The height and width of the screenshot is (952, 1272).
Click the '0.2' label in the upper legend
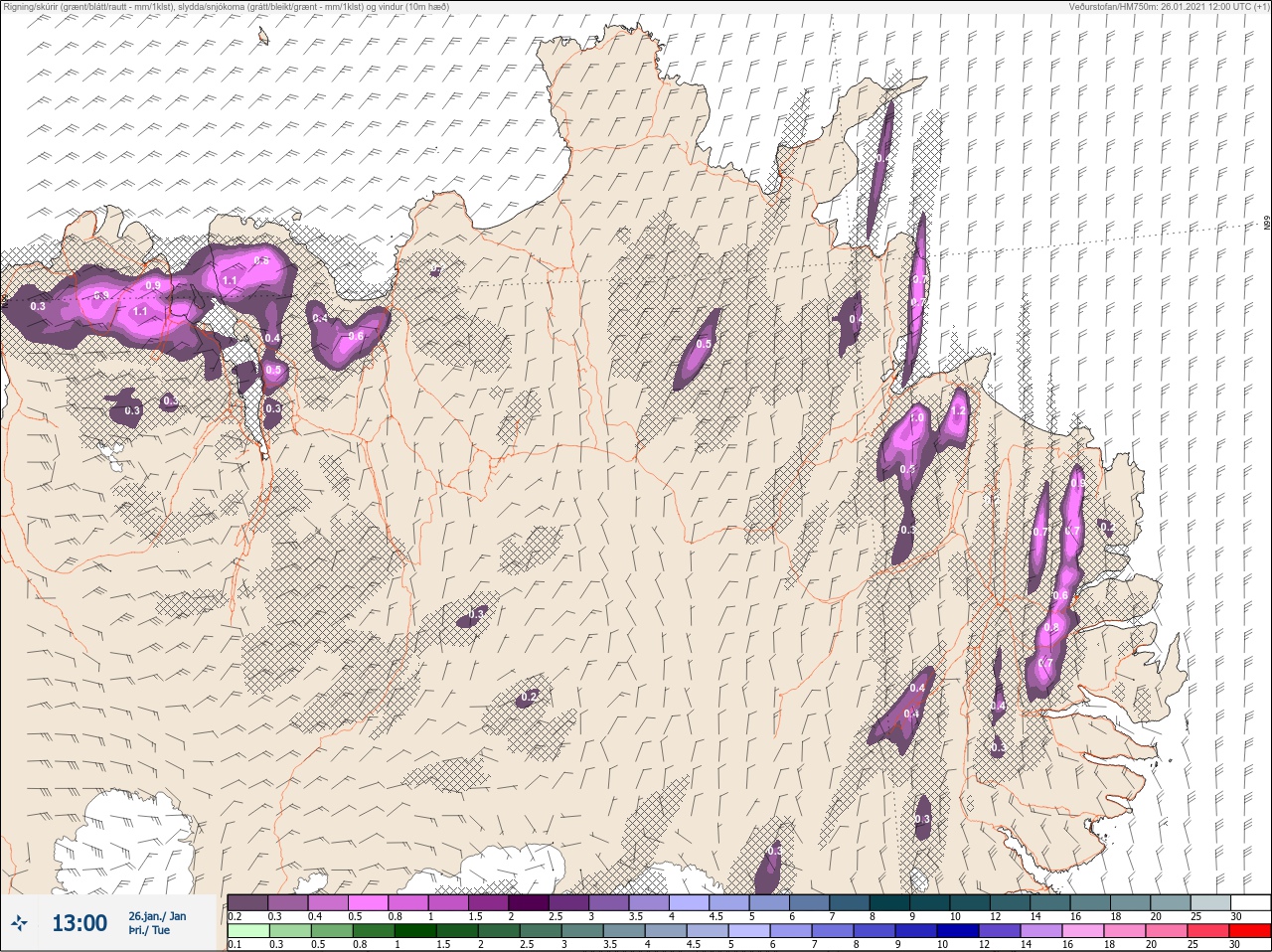pyautogui.click(x=235, y=916)
